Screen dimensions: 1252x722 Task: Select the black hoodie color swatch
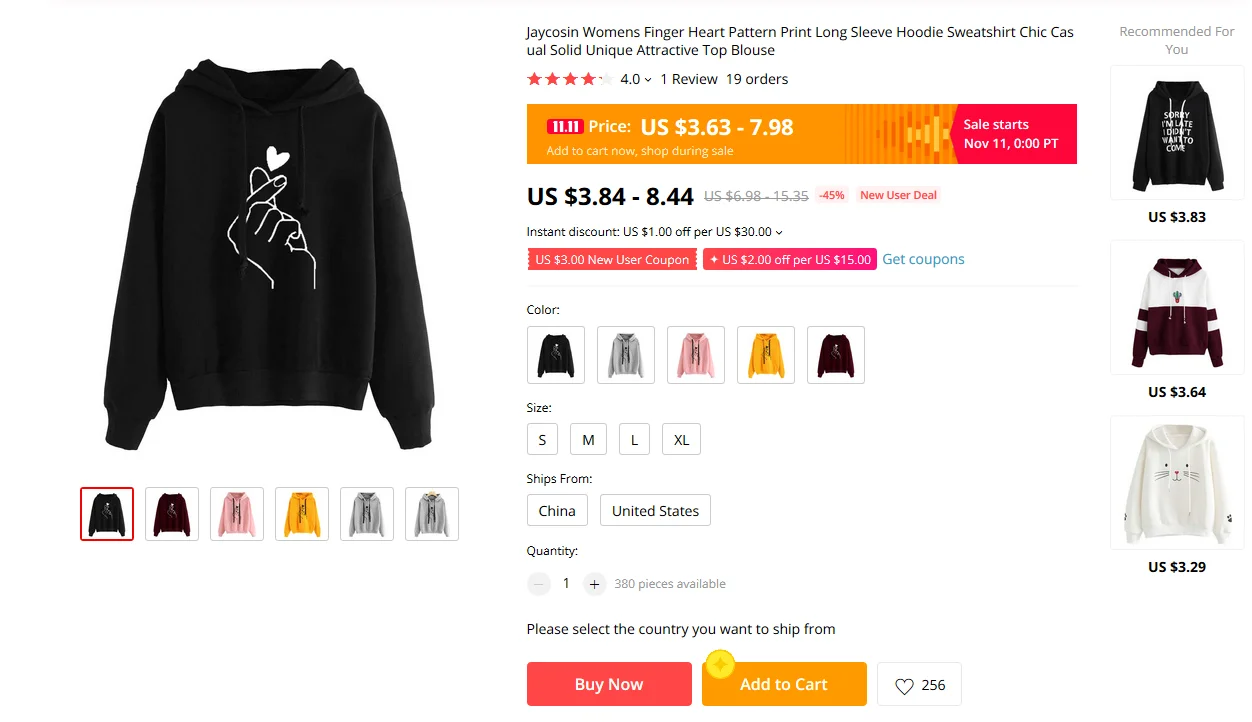click(556, 355)
